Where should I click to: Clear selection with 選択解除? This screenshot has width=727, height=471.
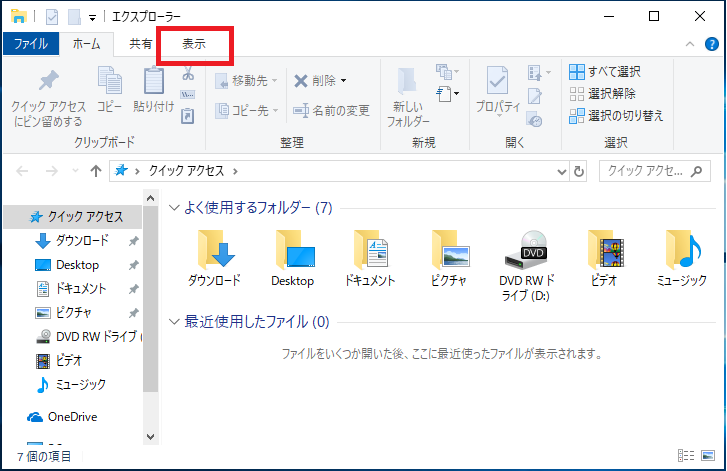tap(602, 94)
